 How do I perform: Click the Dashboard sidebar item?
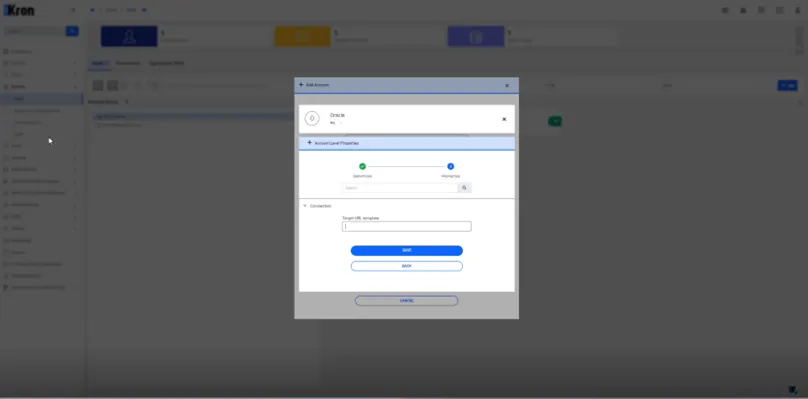(x=21, y=52)
